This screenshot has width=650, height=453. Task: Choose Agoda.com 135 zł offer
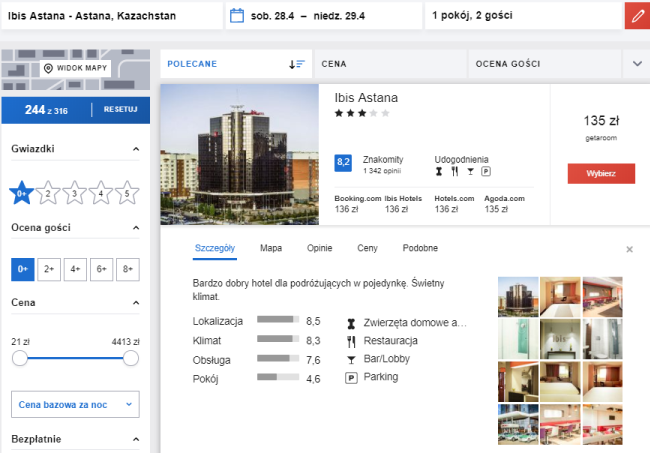(504, 204)
